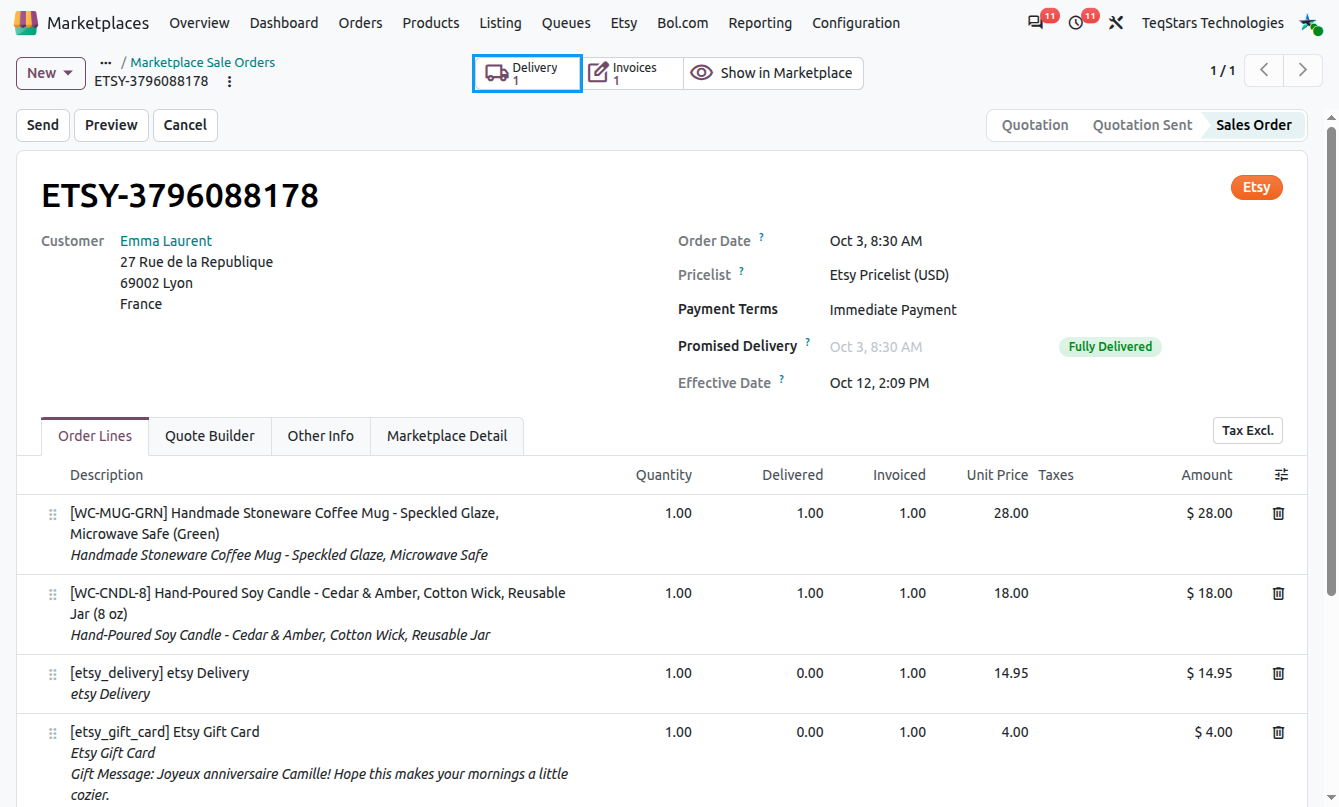Click the user avatar star icon
The image size is (1339, 807).
click(1310, 22)
